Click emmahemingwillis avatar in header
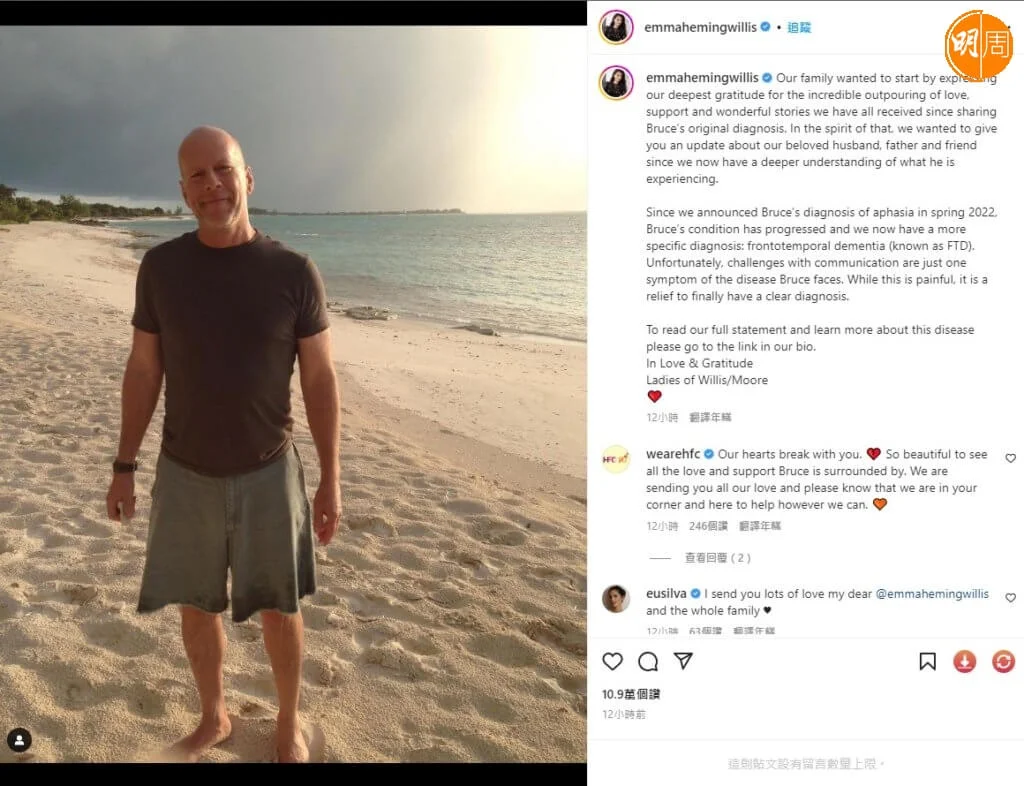This screenshot has width=1024, height=786. pos(616,27)
